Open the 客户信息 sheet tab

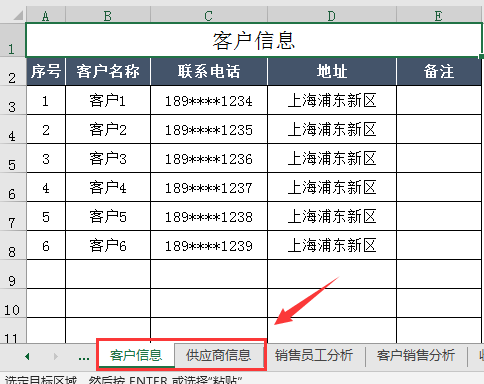(x=136, y=355)
